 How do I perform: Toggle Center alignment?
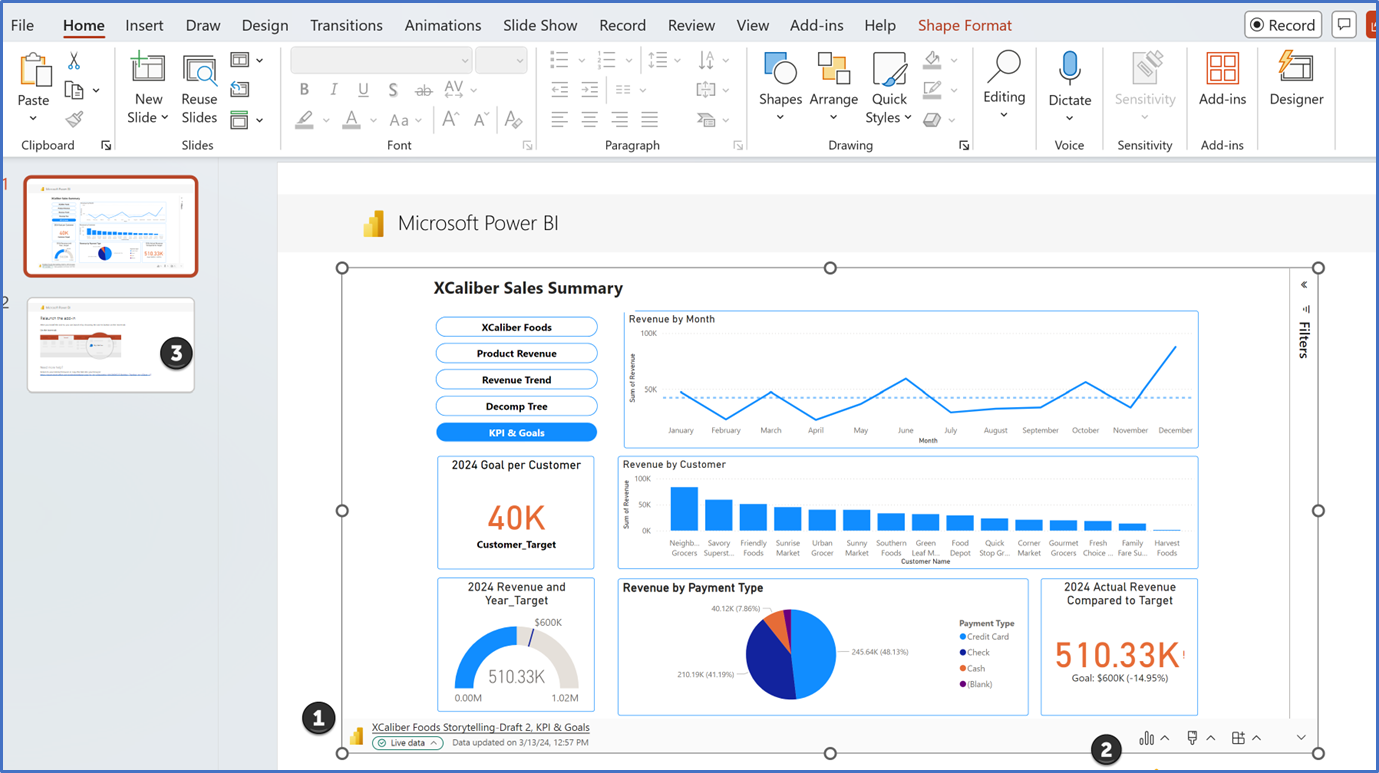point(590,120)
